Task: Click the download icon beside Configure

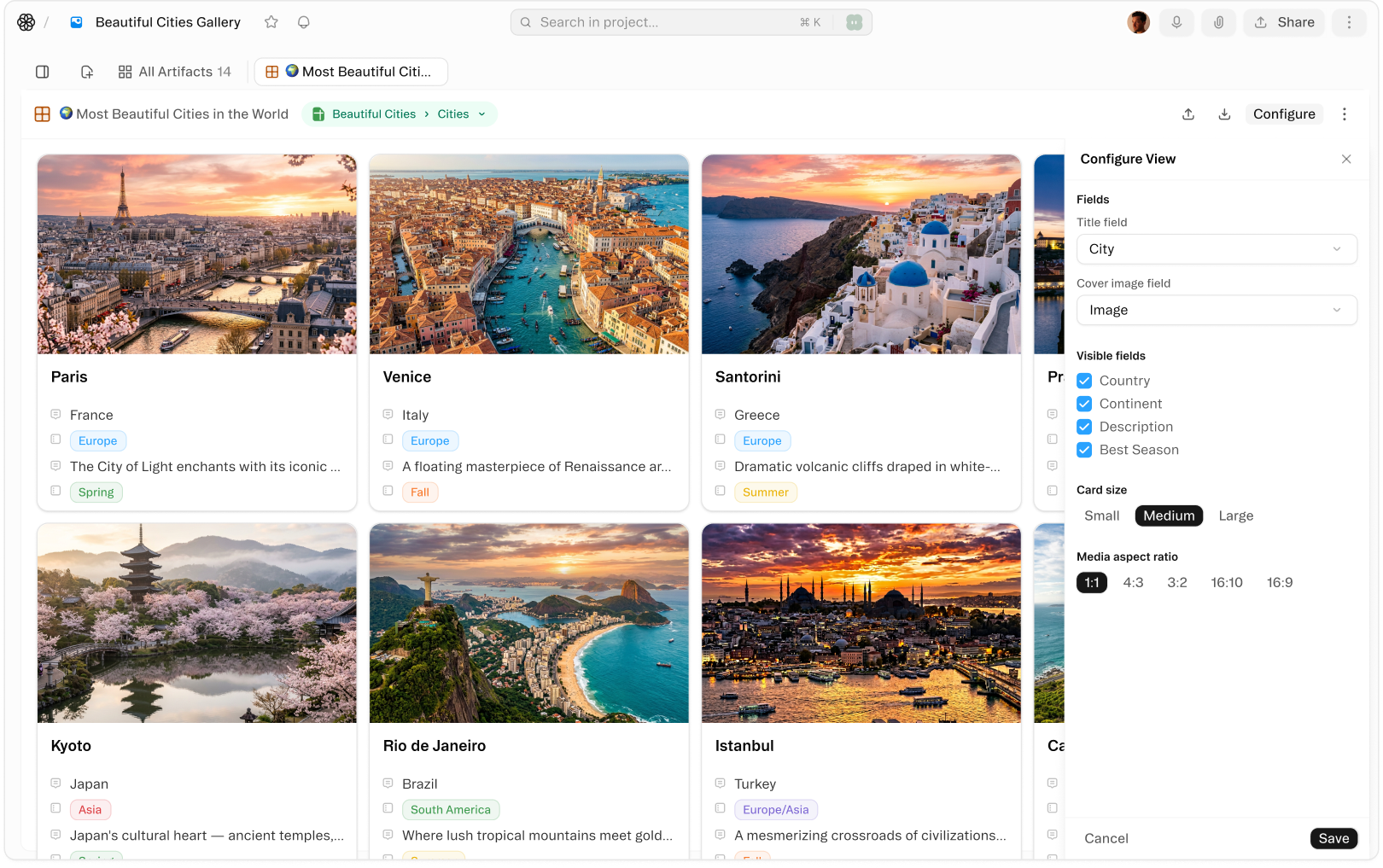Action: (1224, 114)
